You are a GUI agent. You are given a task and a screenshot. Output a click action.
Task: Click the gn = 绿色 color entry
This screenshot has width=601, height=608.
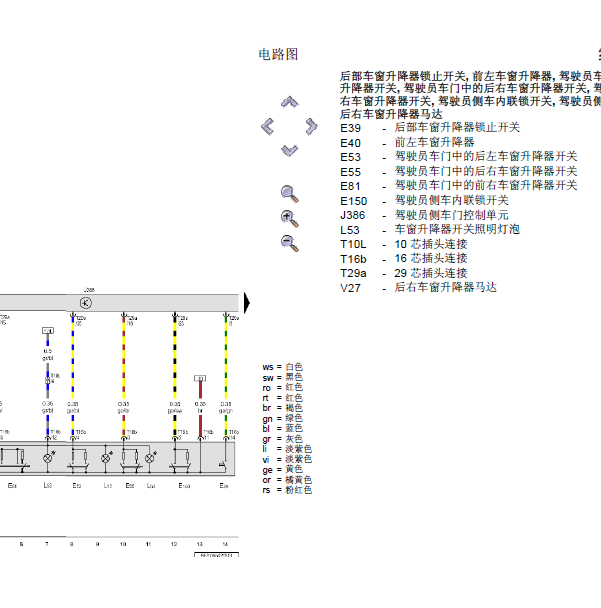click(283, 418)
